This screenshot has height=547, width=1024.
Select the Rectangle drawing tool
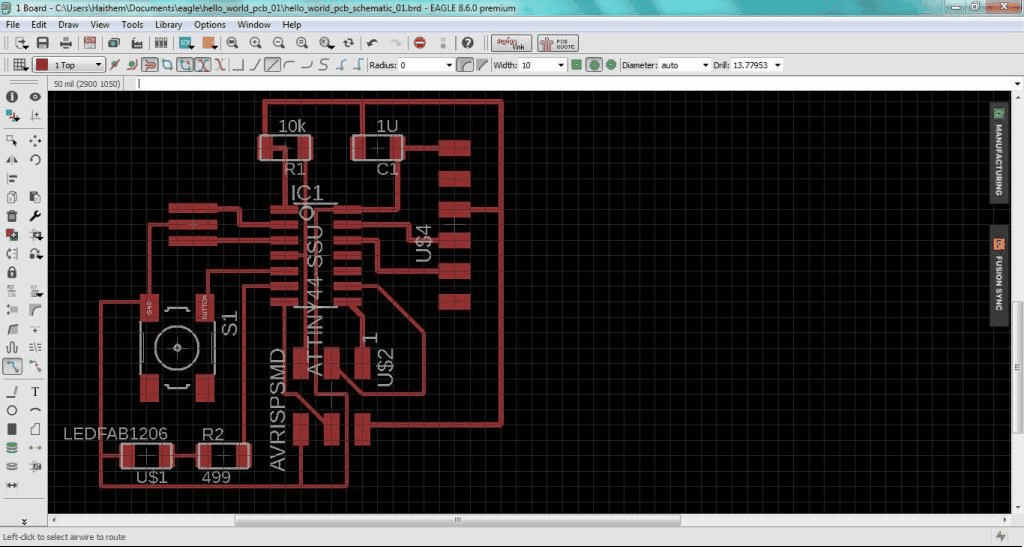pos(12,429)
